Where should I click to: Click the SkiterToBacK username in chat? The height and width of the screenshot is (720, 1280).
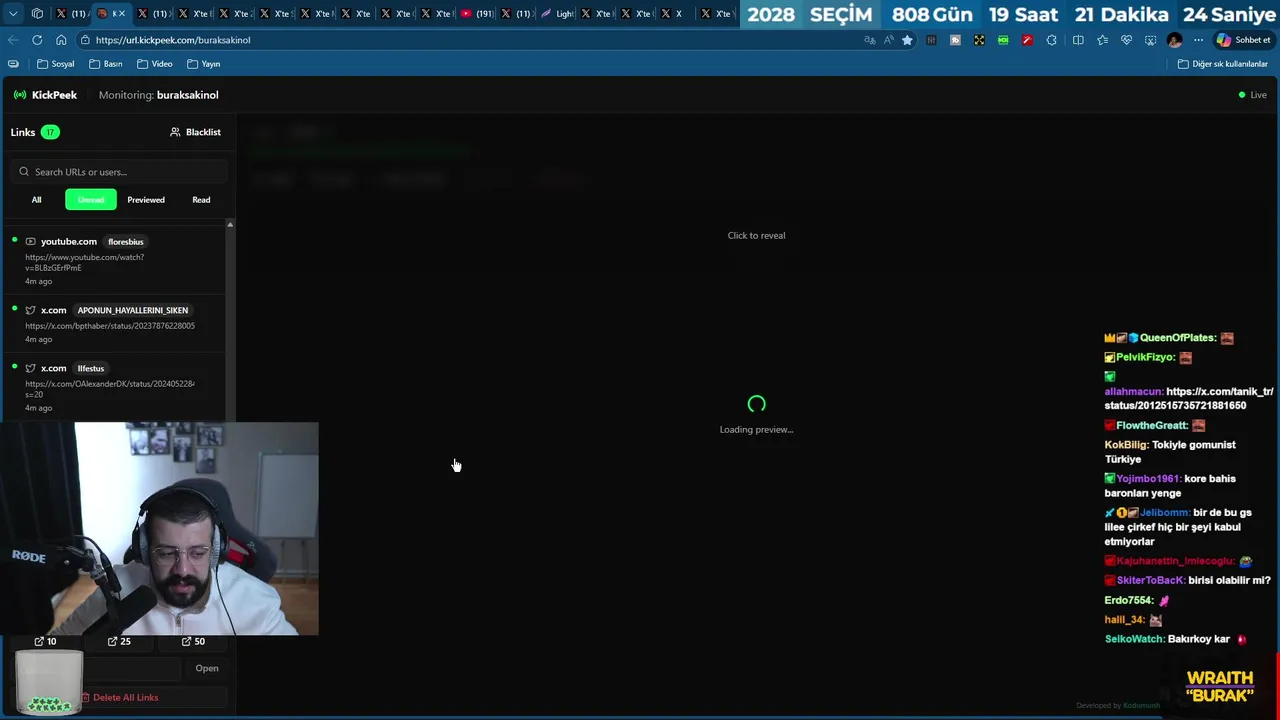pos(1151,581)
